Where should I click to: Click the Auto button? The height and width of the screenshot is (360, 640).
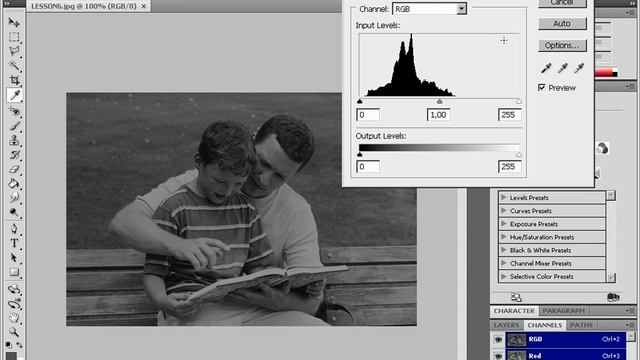[x=562, y=24]
